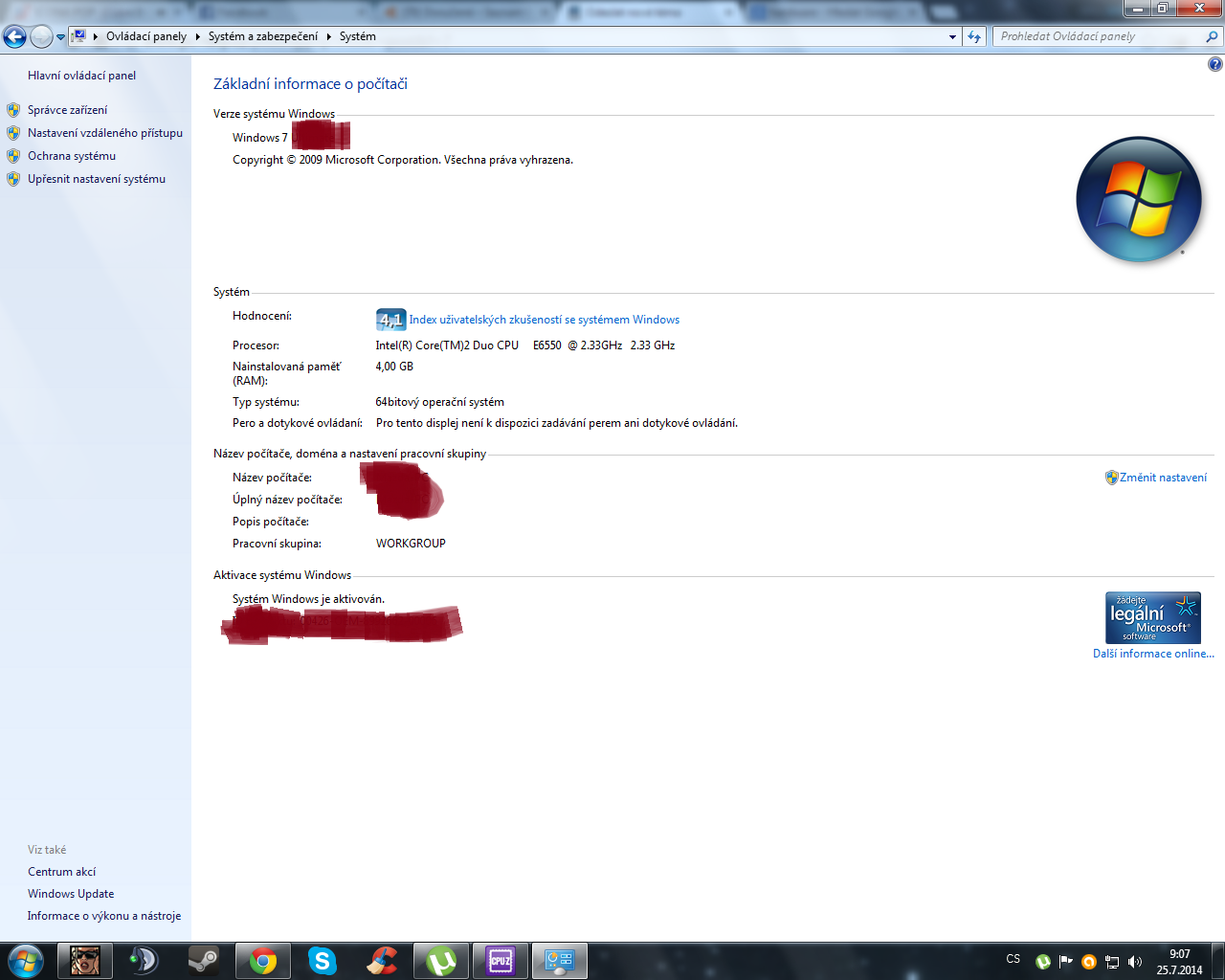Click Změnit nastavení link
This screenshot has height=980, width=1225.
(1163, 478)
